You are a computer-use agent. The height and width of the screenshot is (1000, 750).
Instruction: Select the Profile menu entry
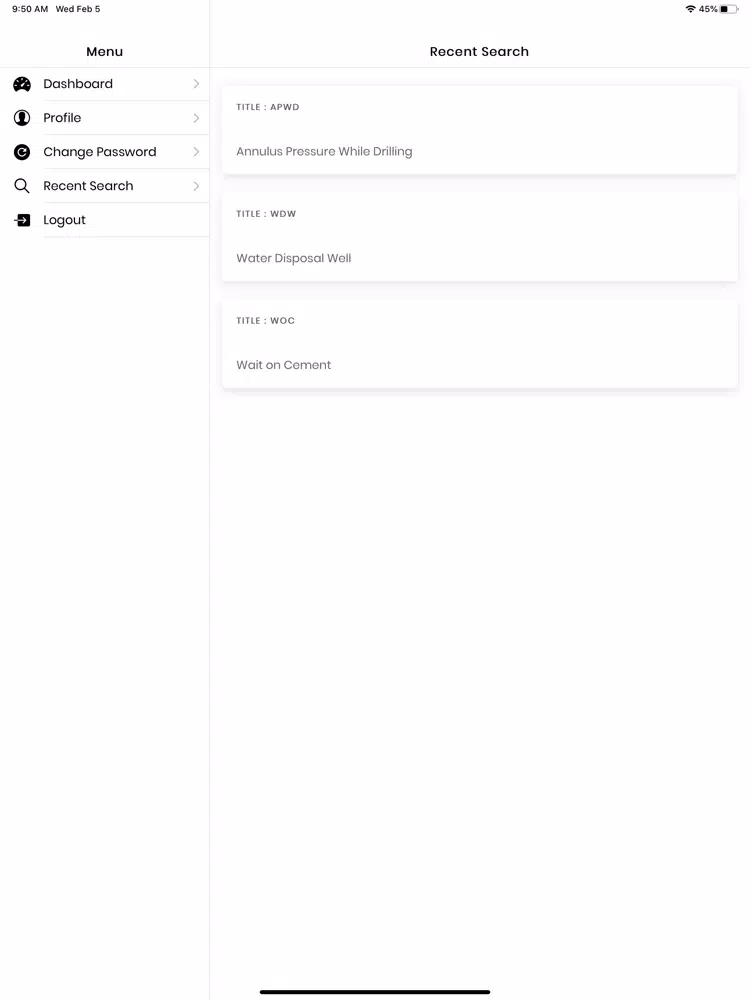[105, 118]
